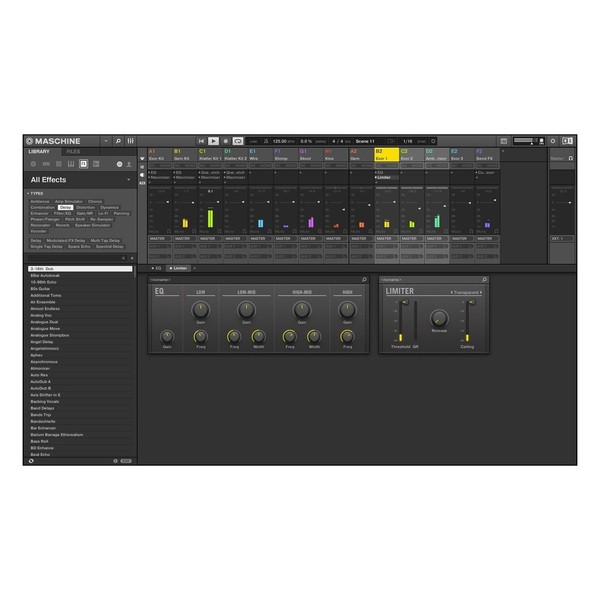Screen dimensions: 600x600
Task: Select the Distortion type tag
Action: (85, 207)
